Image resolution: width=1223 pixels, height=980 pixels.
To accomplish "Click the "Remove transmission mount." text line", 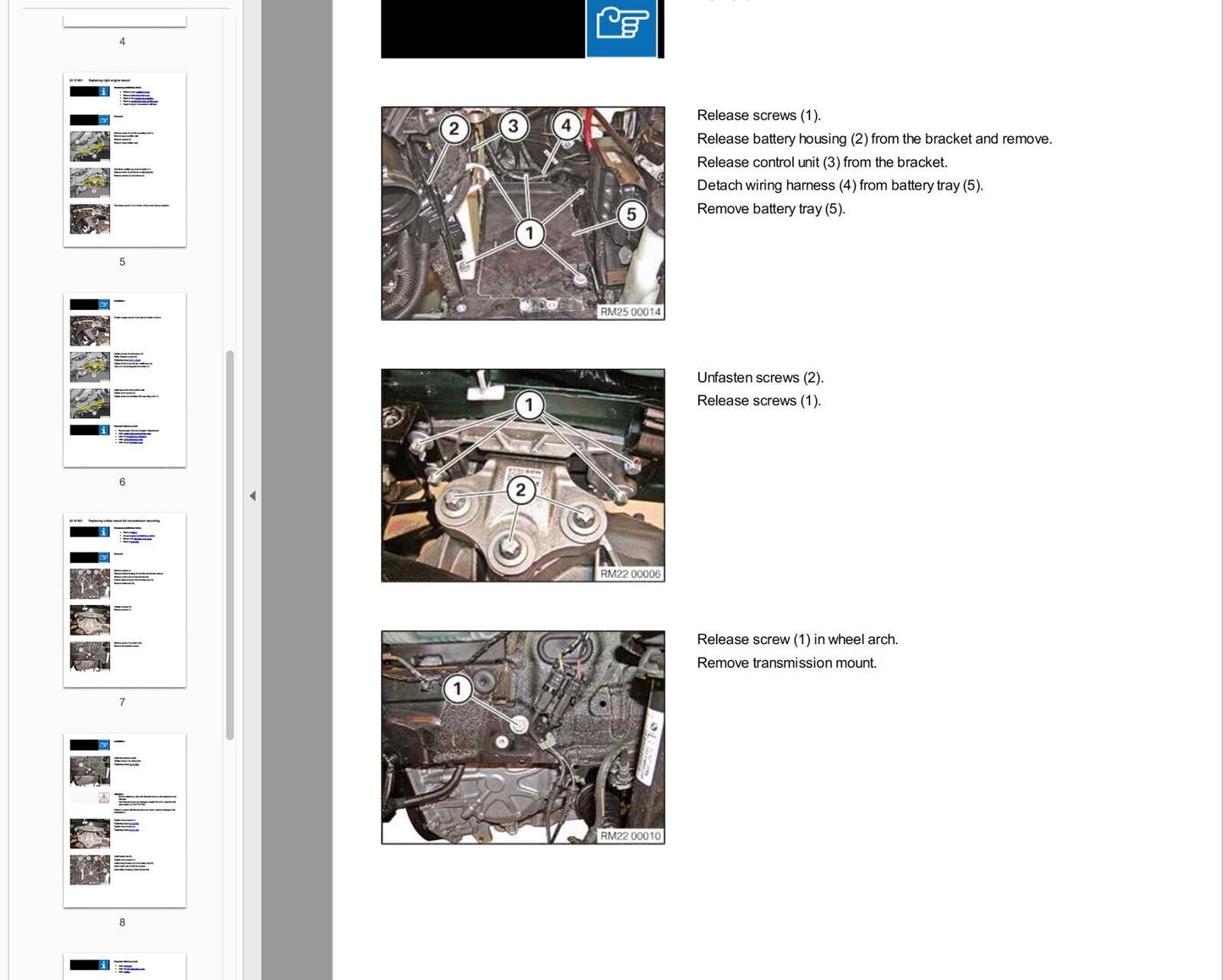I will pyautogui.click(x=786, y=663).
